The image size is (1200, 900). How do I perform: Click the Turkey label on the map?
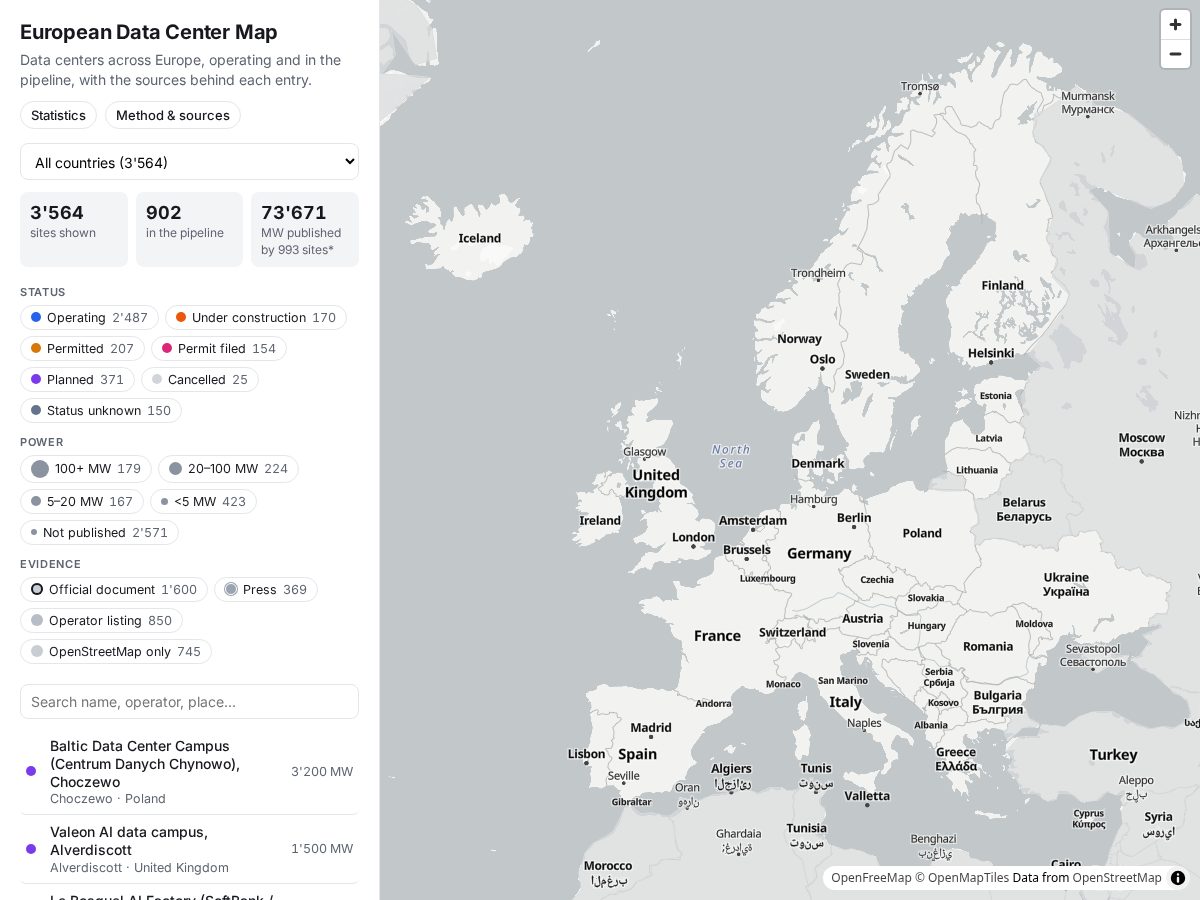tap(1113, 755)
